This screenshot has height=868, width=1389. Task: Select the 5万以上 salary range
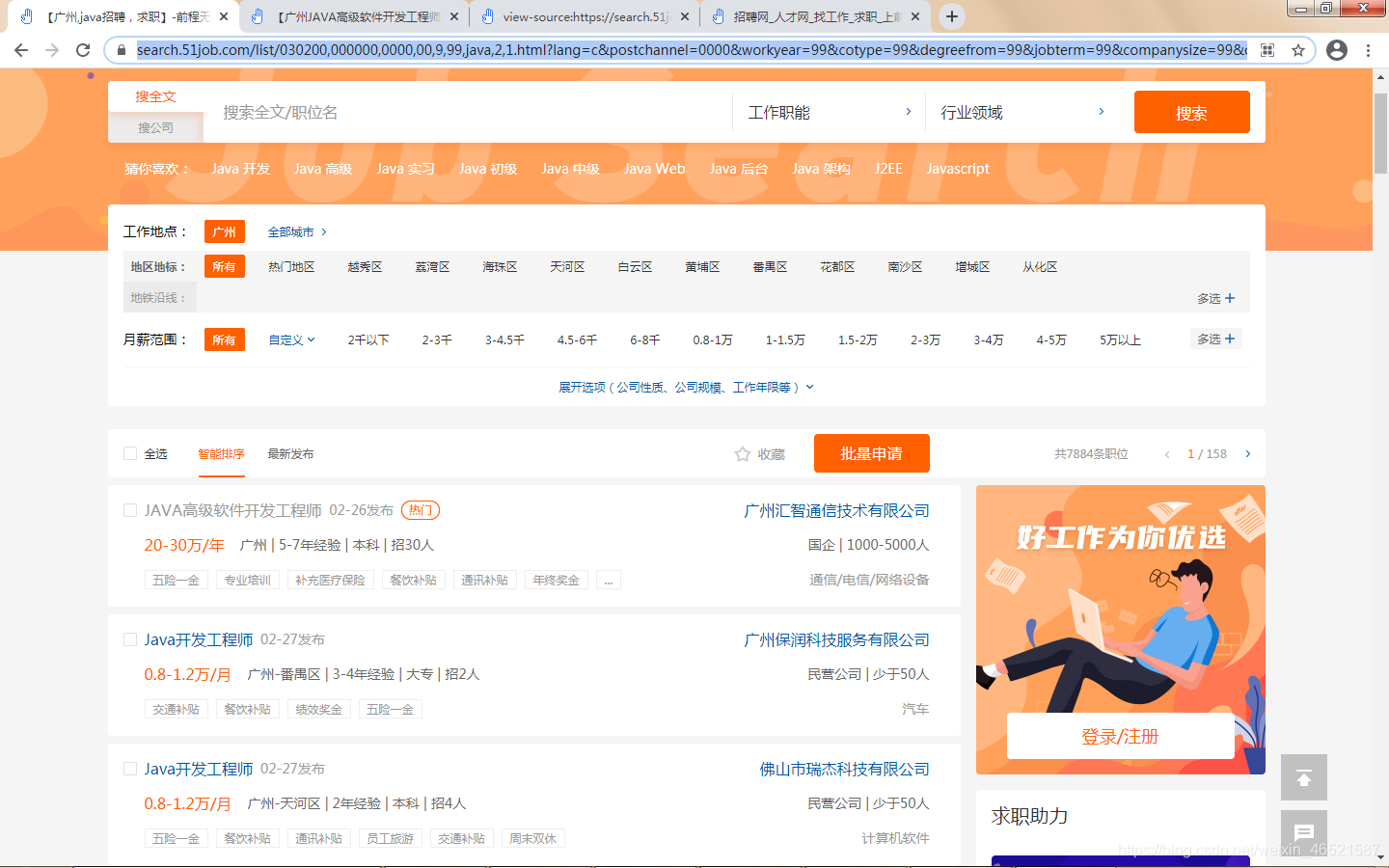pyautogui.click(x=1120, y=340)
